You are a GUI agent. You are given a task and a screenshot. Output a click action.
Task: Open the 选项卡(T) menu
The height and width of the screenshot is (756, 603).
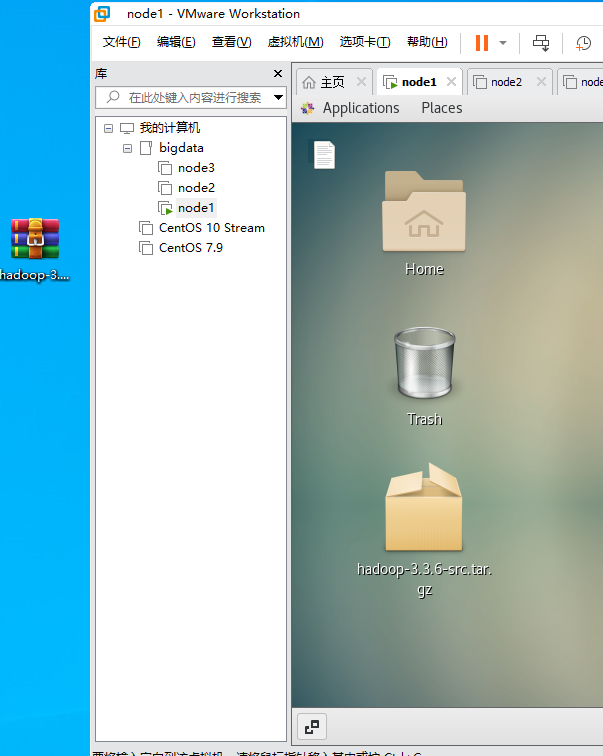365,42
